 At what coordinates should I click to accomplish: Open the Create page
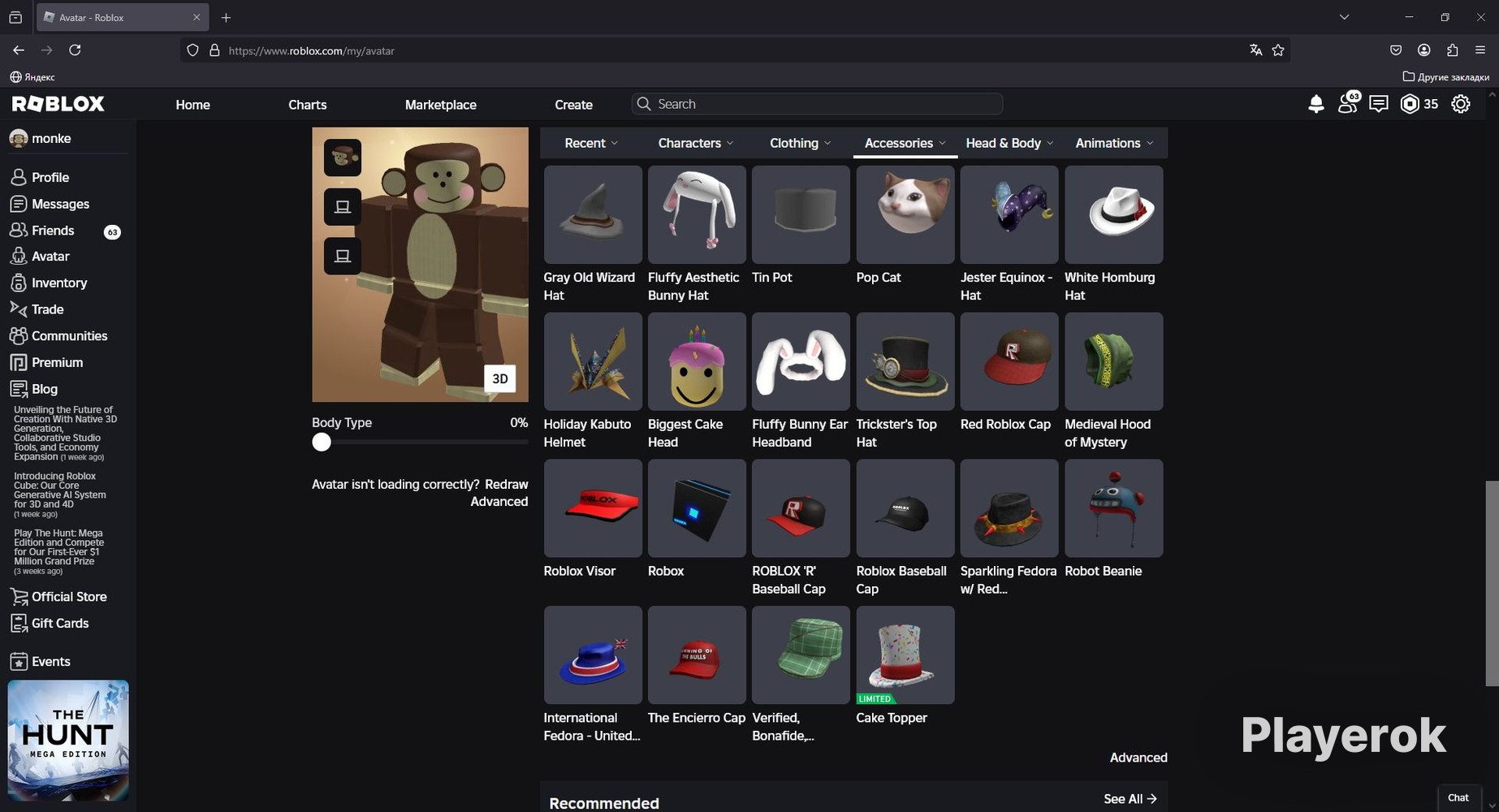574,105
